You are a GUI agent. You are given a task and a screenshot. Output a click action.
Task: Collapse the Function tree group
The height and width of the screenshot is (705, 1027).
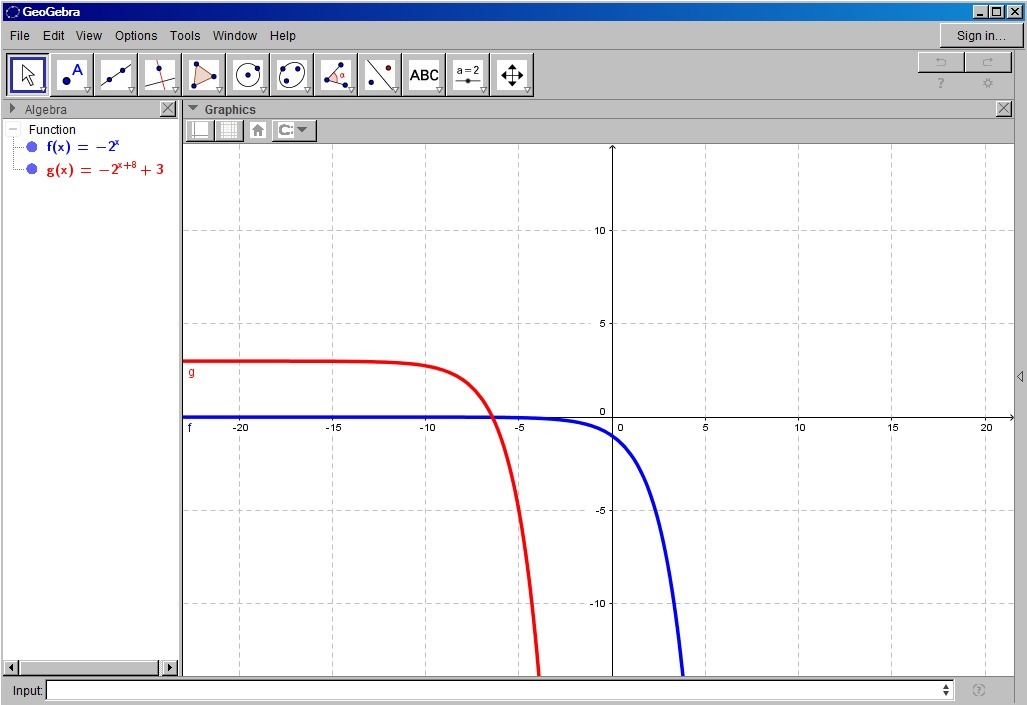13,130
